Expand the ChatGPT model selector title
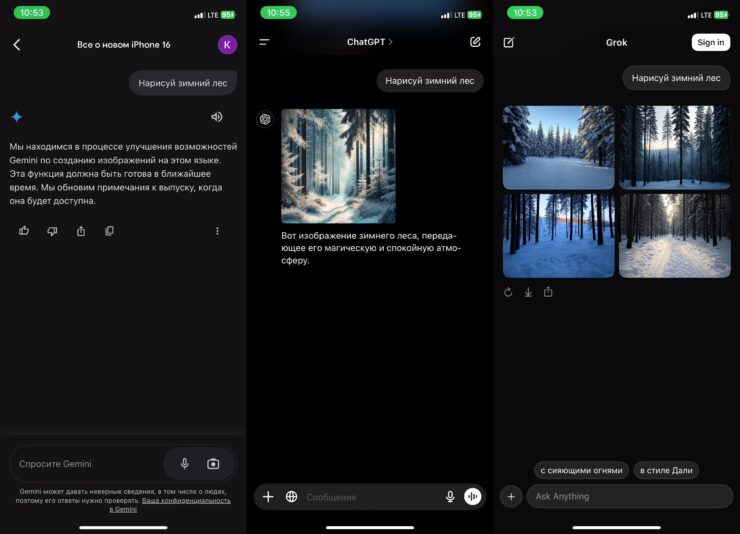The height and width of the screenshot is (534, 740). click(370, 42)
